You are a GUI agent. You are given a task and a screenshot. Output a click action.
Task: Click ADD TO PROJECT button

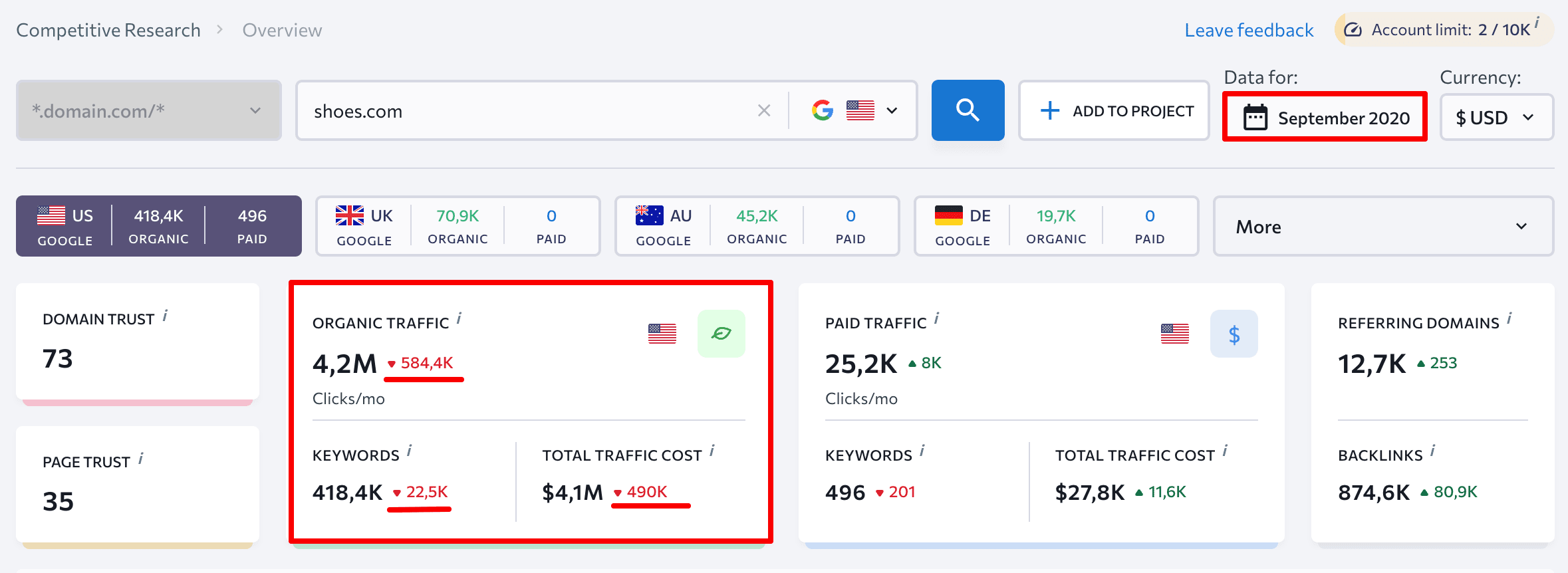pyautogui.click(x=1114, y=110)
